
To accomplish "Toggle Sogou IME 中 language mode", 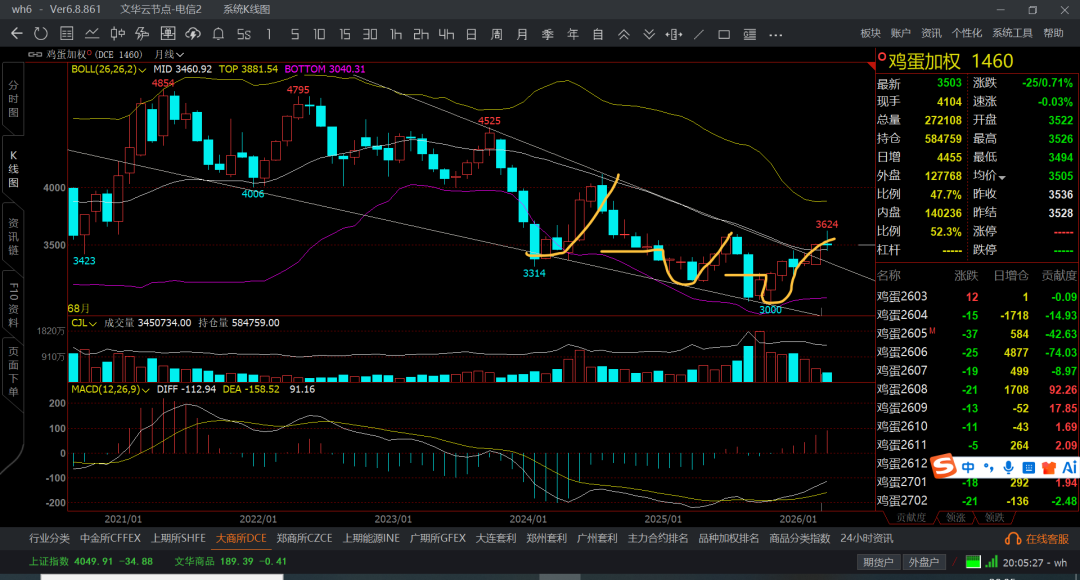I will (x=968, y=467).
